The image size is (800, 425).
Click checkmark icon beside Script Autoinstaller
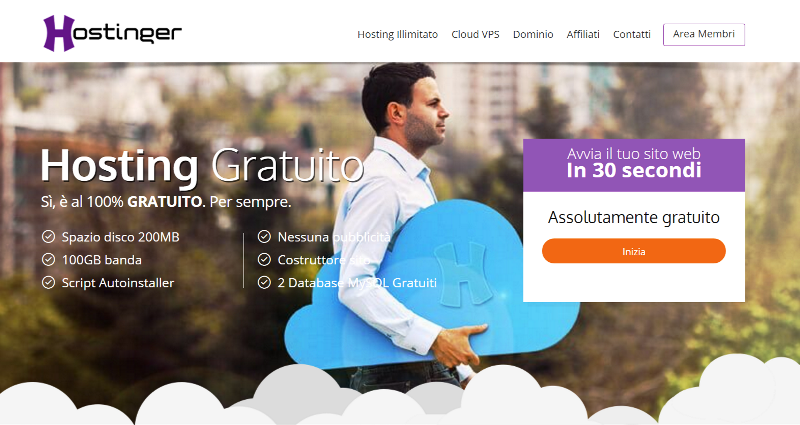pos(48,283)
